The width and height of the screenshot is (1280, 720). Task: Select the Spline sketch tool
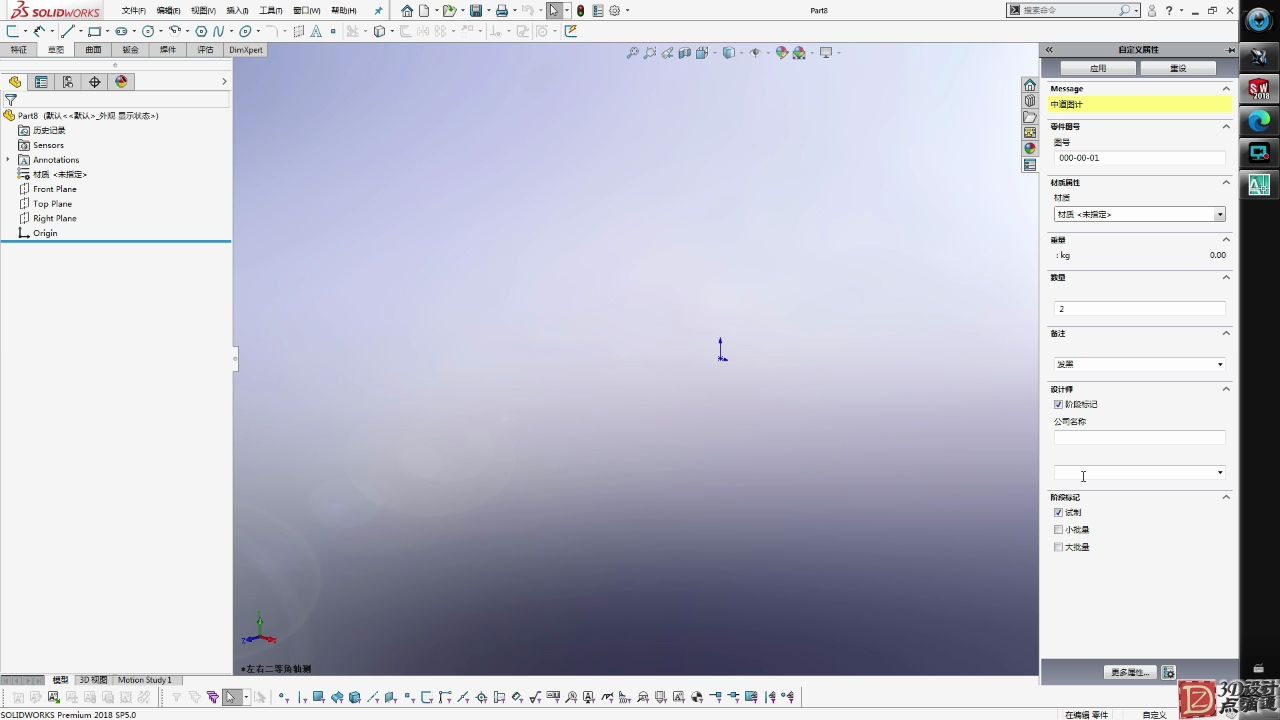[x=217, y=31]
